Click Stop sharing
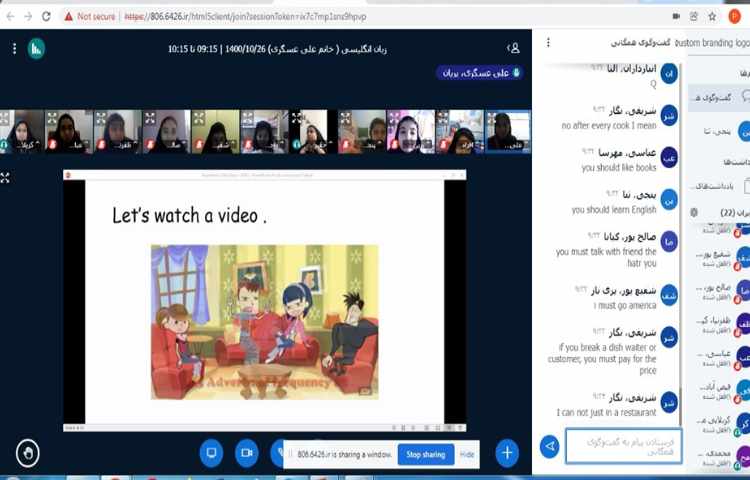Screen dimensions: 750x480 click(x=426, y=455)
